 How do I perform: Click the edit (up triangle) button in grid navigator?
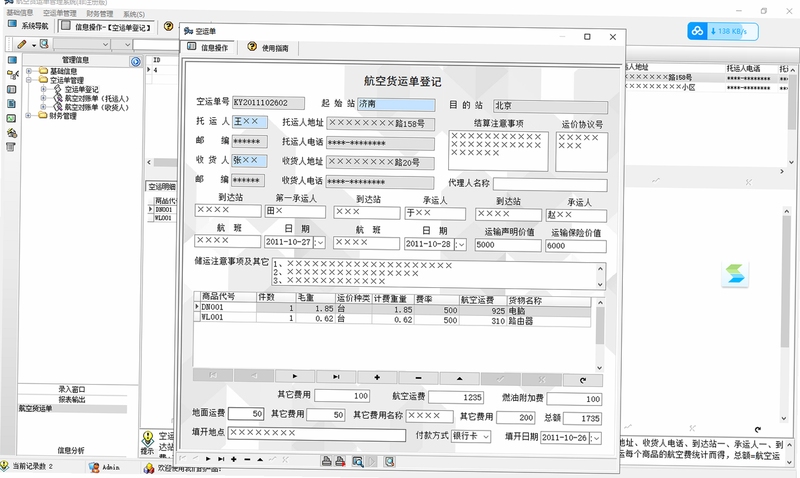click(460, 379)
